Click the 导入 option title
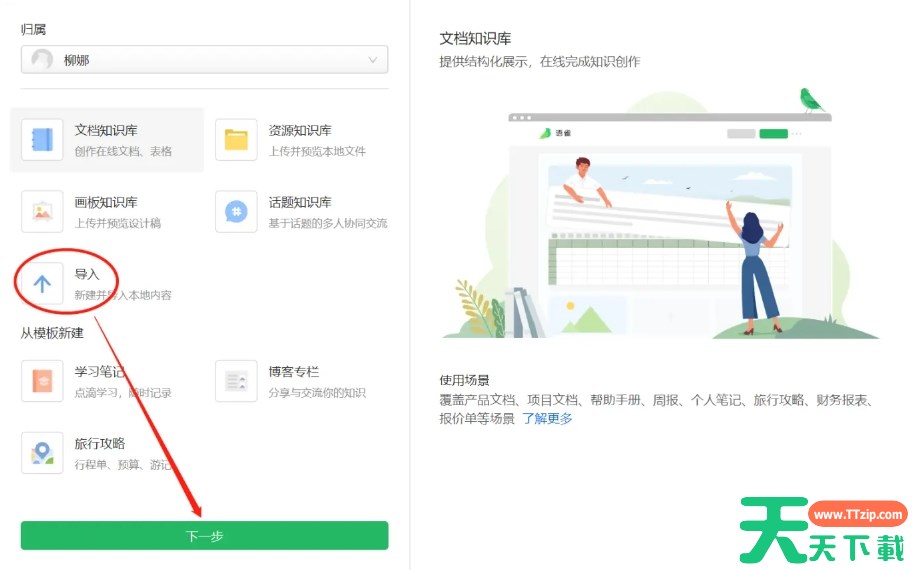 [87, 274]
